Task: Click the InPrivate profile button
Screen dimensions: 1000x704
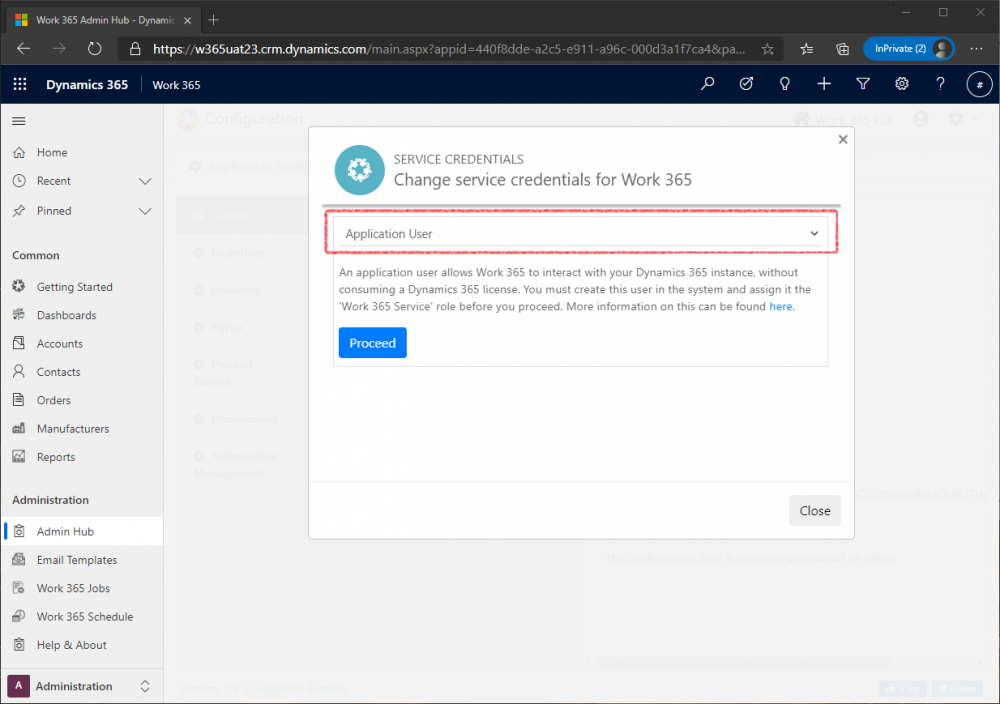Action: click(909, 48)
